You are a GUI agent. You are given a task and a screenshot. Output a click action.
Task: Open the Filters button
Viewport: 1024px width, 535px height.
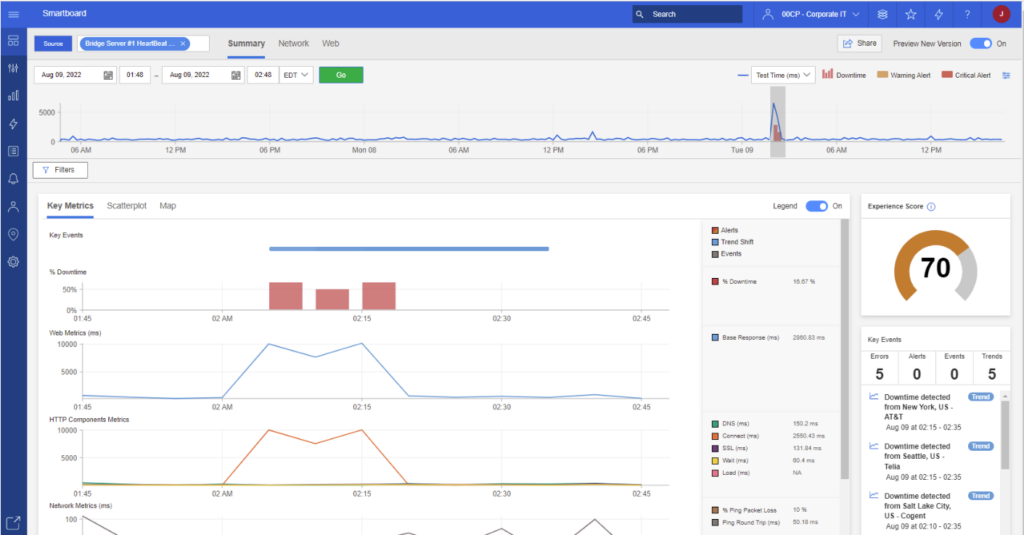60,170
